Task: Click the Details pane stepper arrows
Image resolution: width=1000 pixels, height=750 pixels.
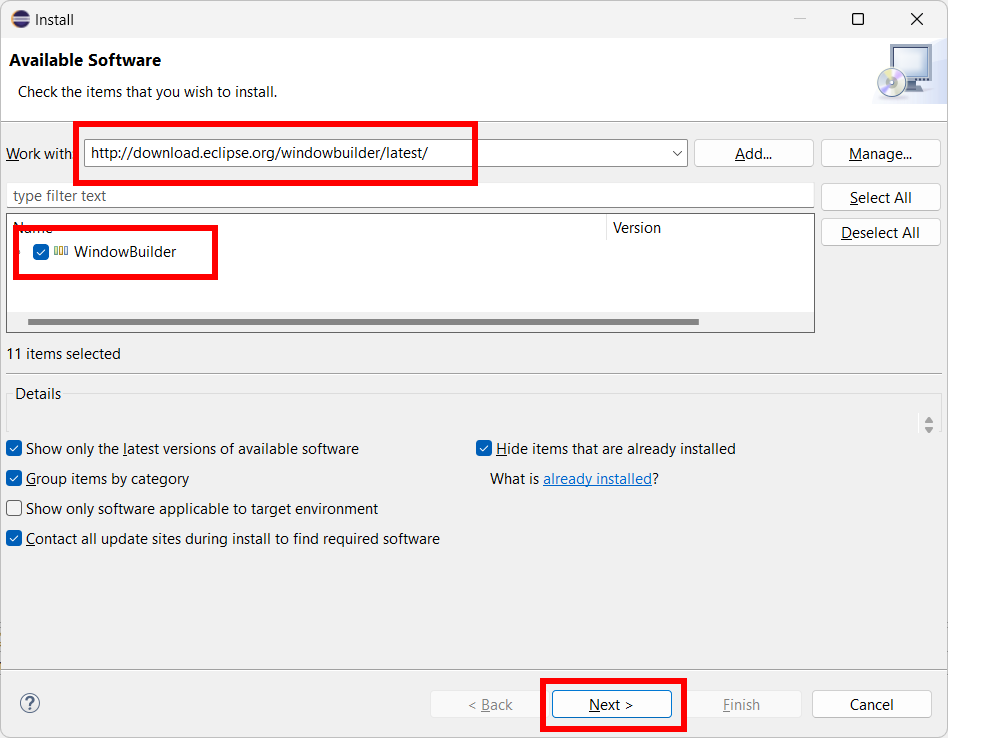Action: click(929, 425)
